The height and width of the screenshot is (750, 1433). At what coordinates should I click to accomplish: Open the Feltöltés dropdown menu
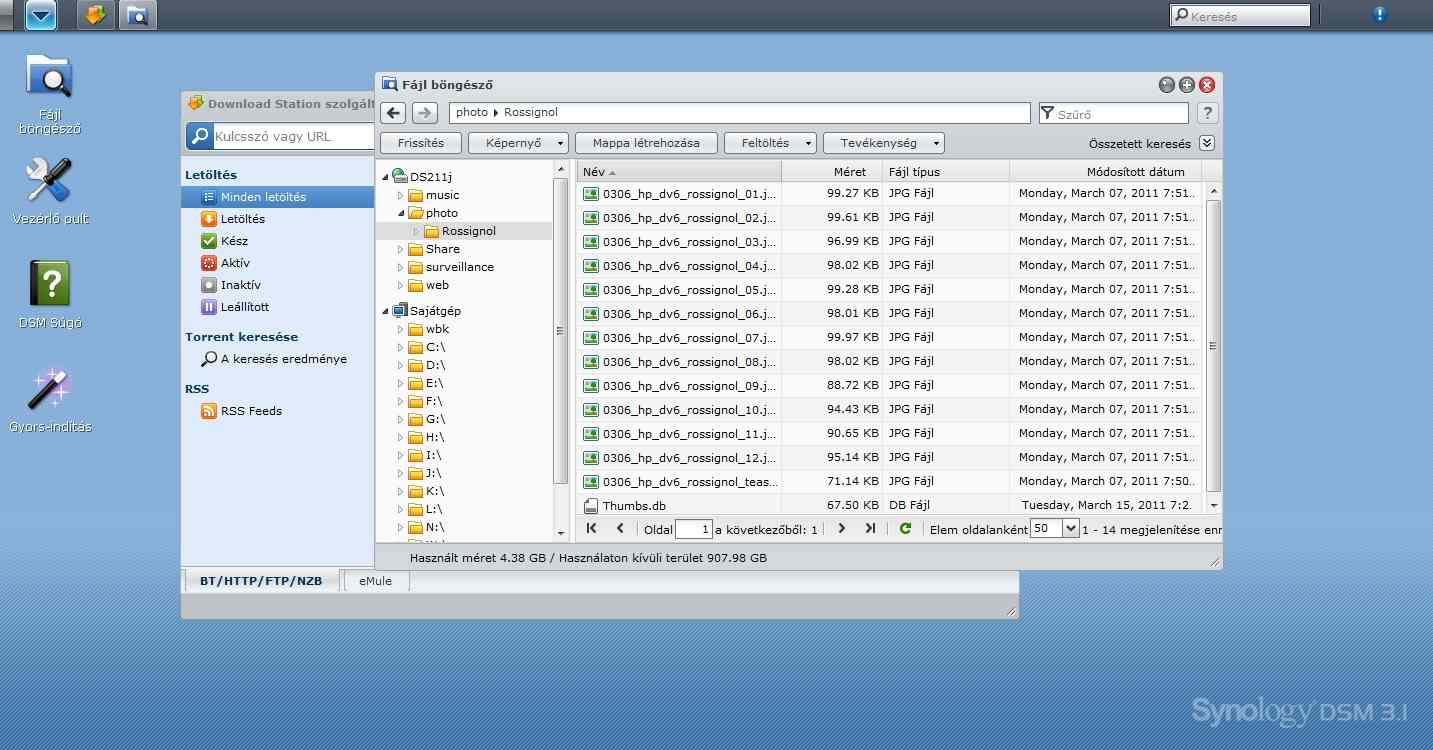pyautogui.click(x=770, y=143)
